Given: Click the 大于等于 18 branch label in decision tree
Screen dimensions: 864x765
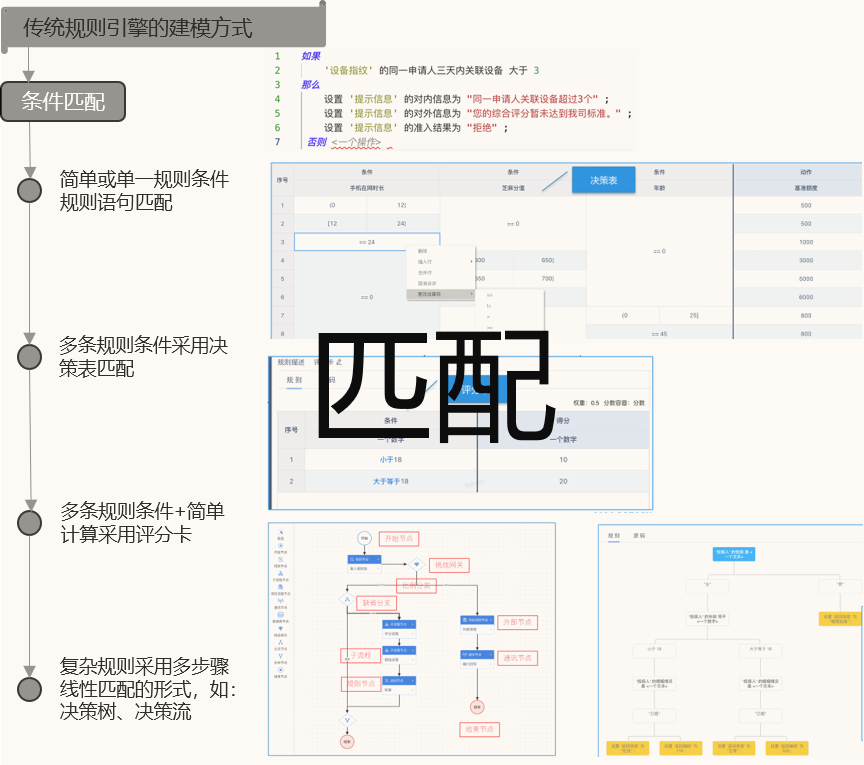Looking at the screenshot, I should (760, 649).
